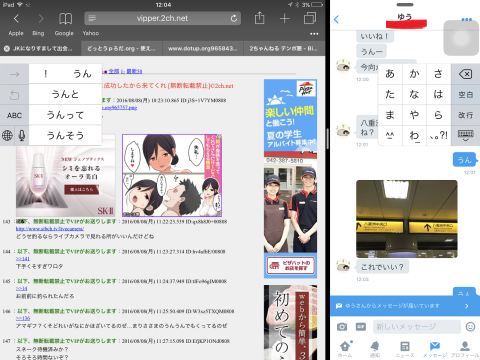Choose the うんそう candidate suggestion
The image size is (480, 360).
tap(65, 135)
